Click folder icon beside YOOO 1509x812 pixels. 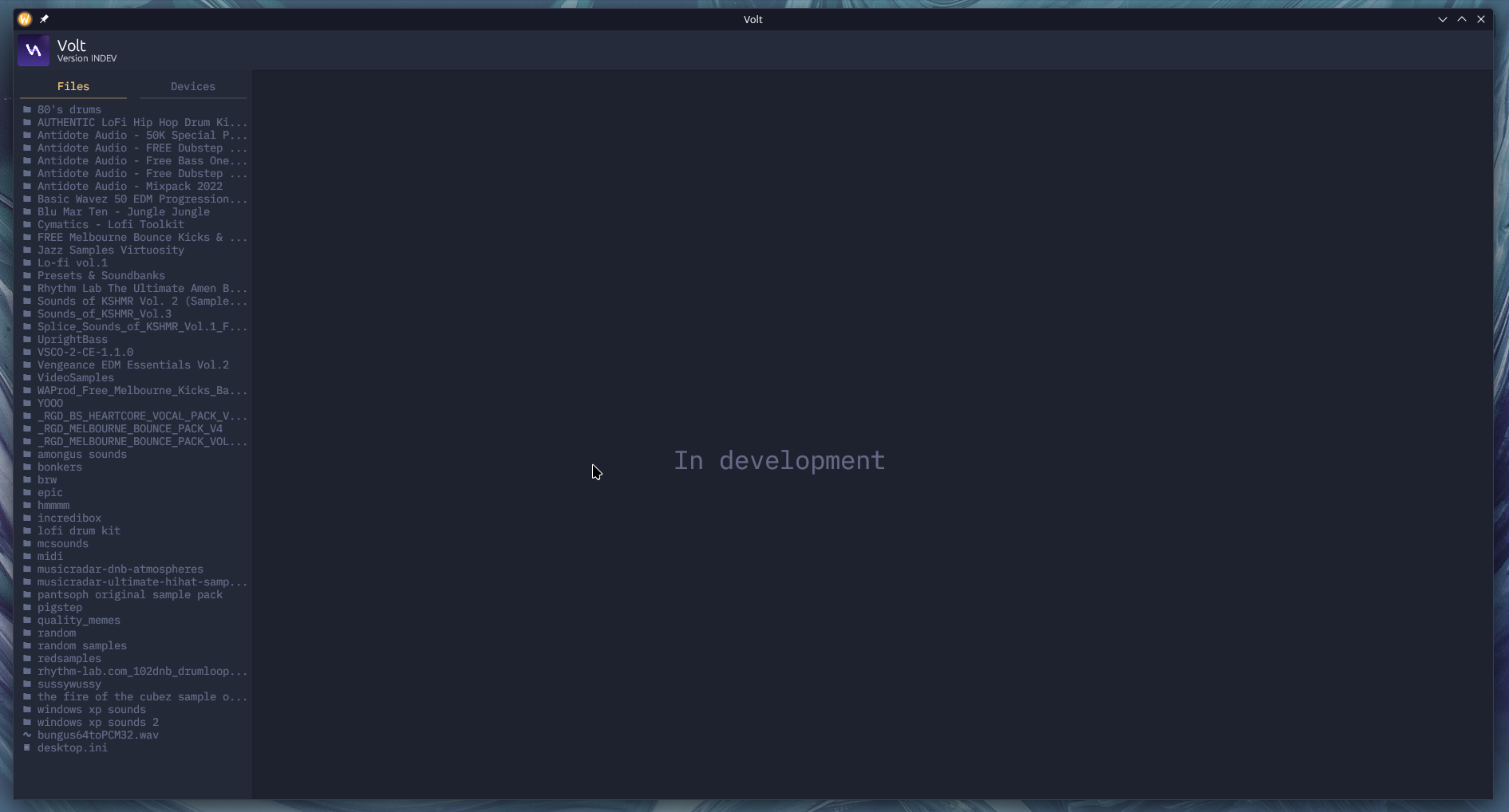point(27,403)
